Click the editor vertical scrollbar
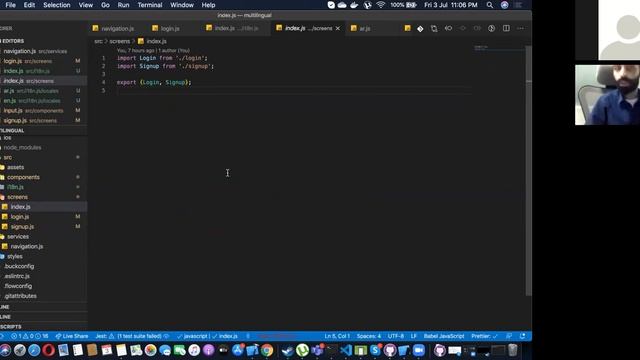 [x=529, y=171]
